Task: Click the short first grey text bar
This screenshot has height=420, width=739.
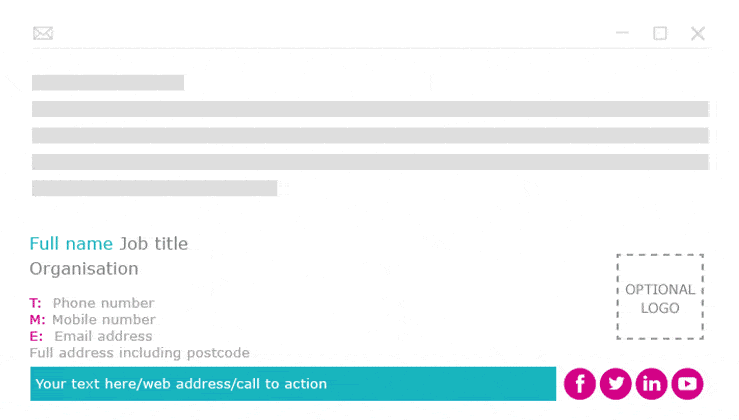Action: 108,82
